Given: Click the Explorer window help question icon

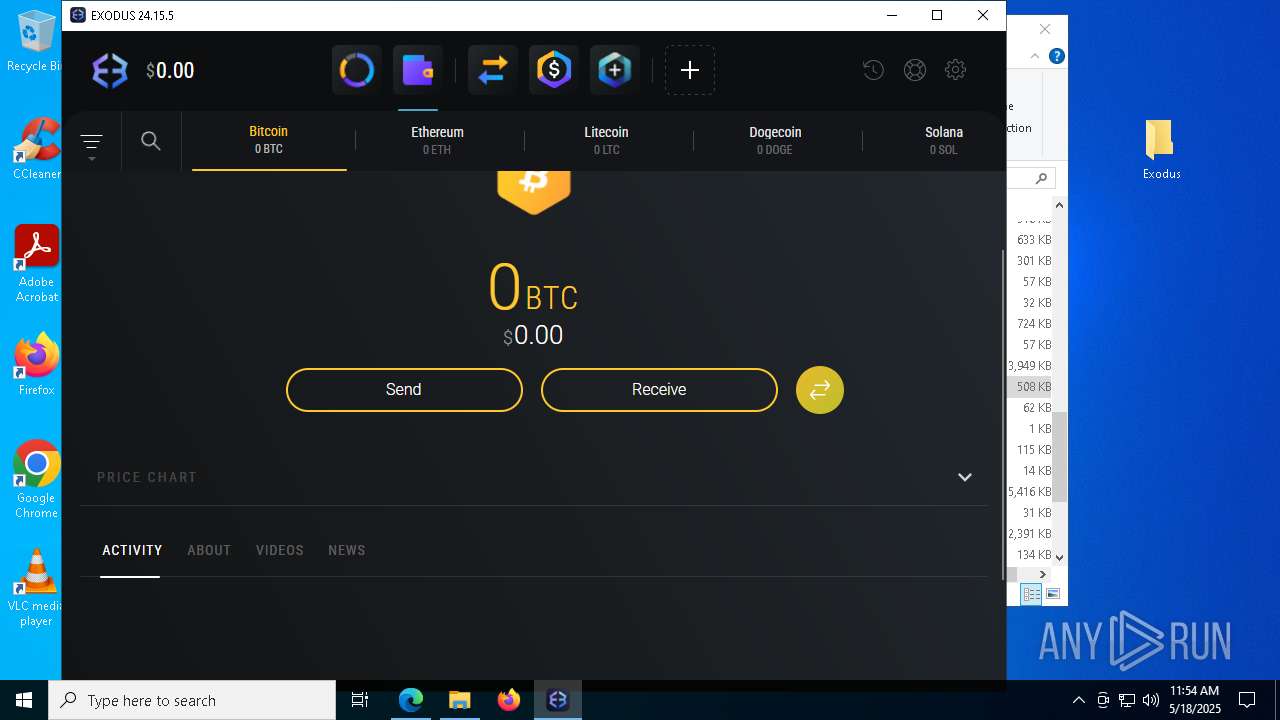Looking at the screenshot, I should click(x=1056, y=57).
